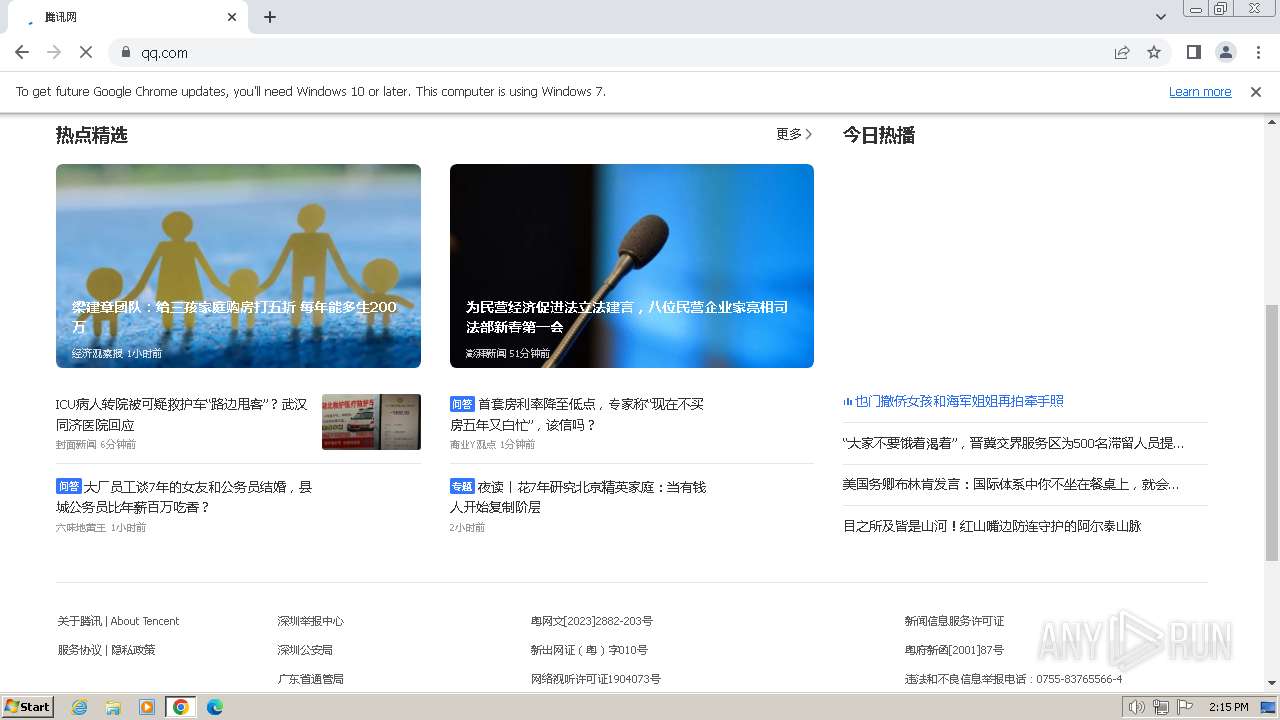Click the 专题 tag beside 夜读

pos(462,487)
